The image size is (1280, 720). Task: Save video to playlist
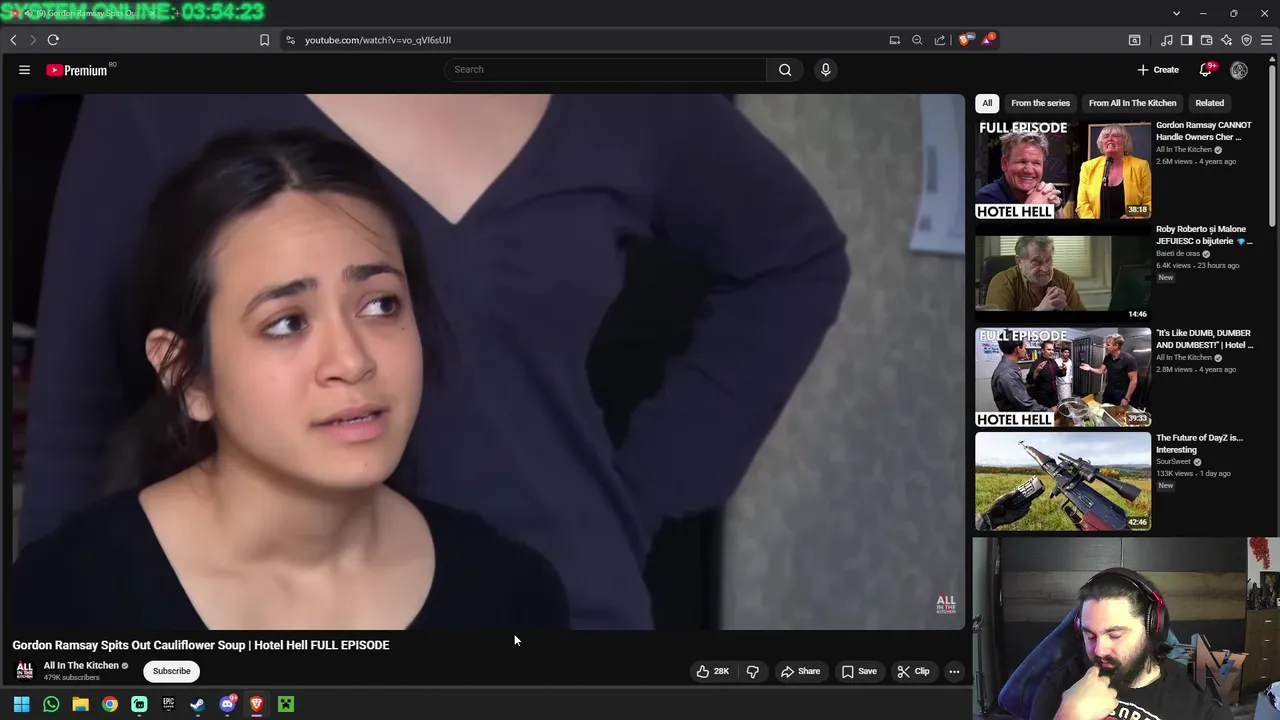click(x=859, y=671)
